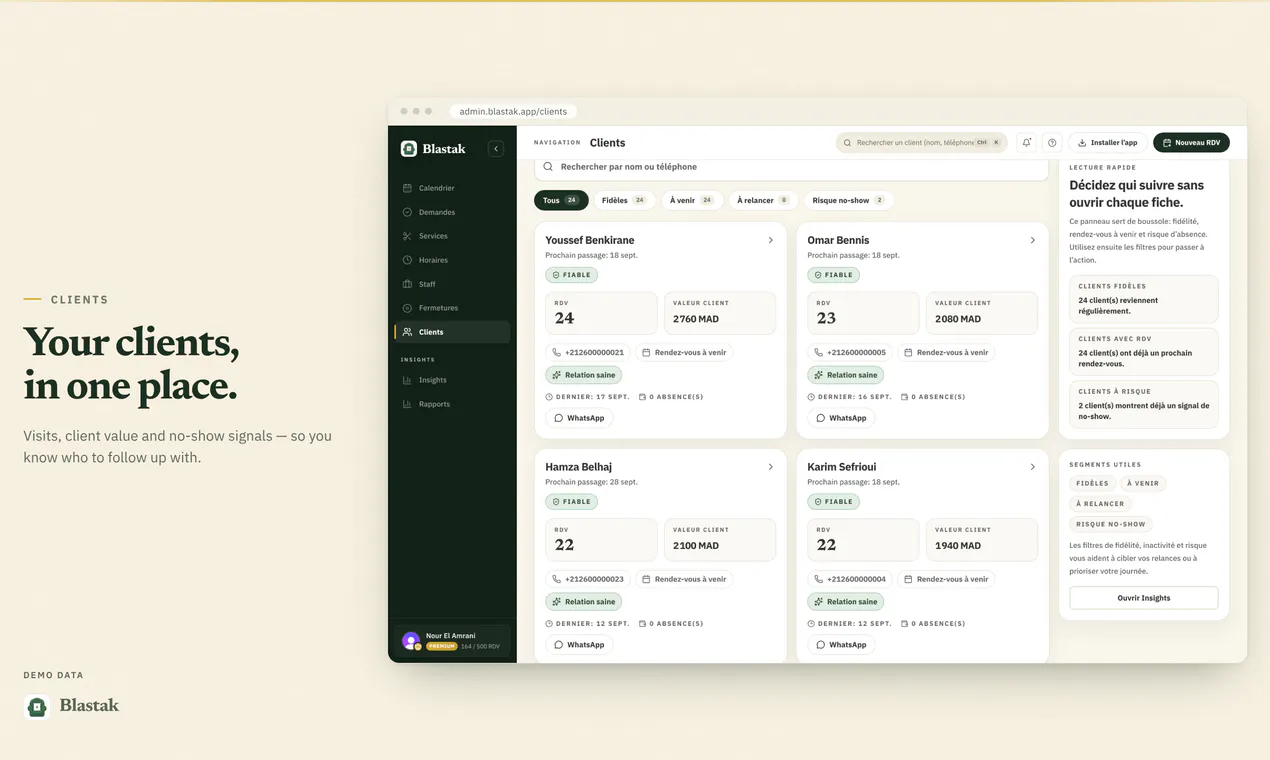Open the Clients fidèles summary card
1270x760 pixels.
[x=1144, y=299]
